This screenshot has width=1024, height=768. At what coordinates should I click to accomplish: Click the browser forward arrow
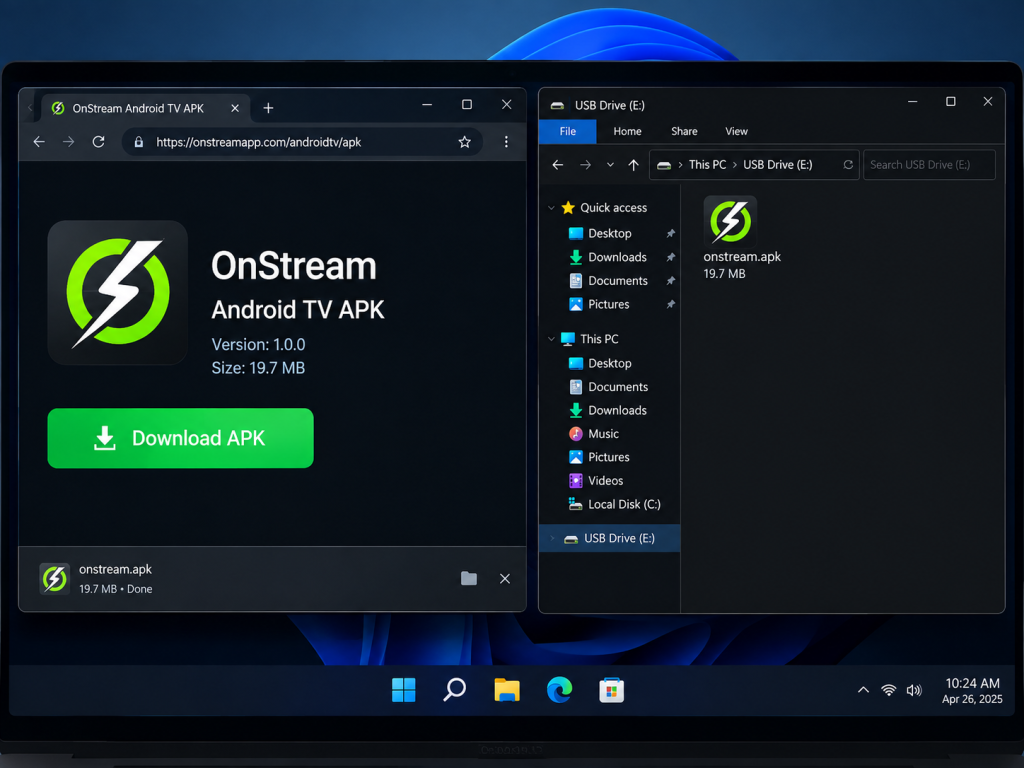coord(69,142)
